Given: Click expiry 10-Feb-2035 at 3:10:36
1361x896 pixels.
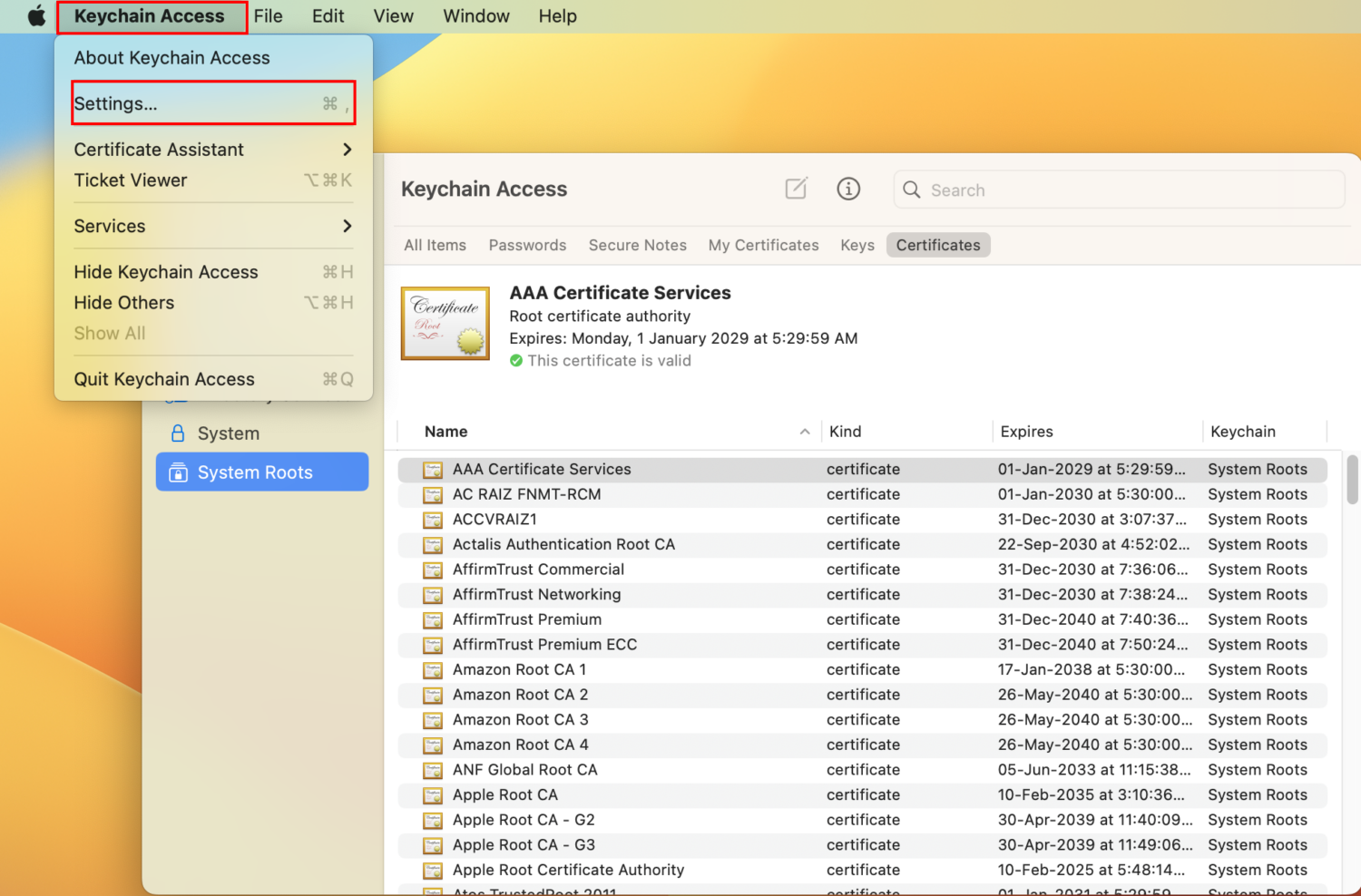Looking at the screenshot, I should 1092,795.
